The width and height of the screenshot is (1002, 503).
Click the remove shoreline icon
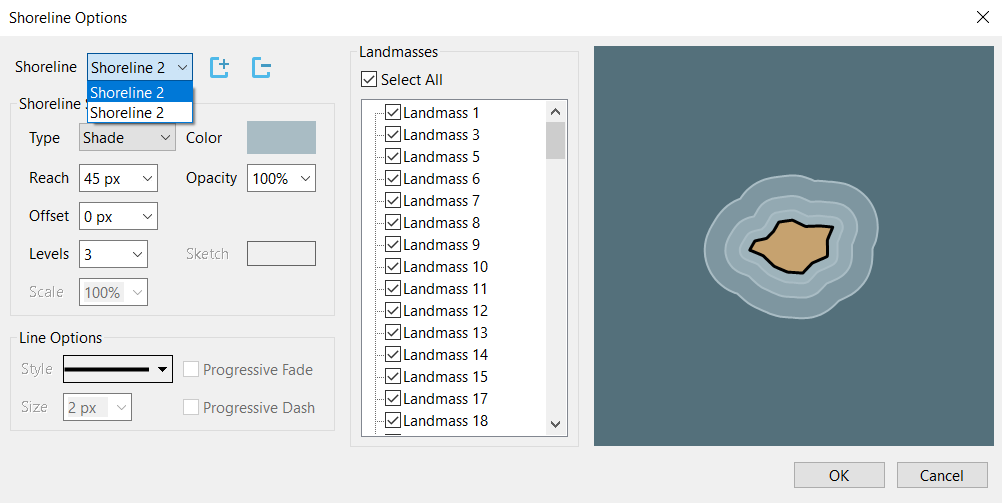coord(261,67)
